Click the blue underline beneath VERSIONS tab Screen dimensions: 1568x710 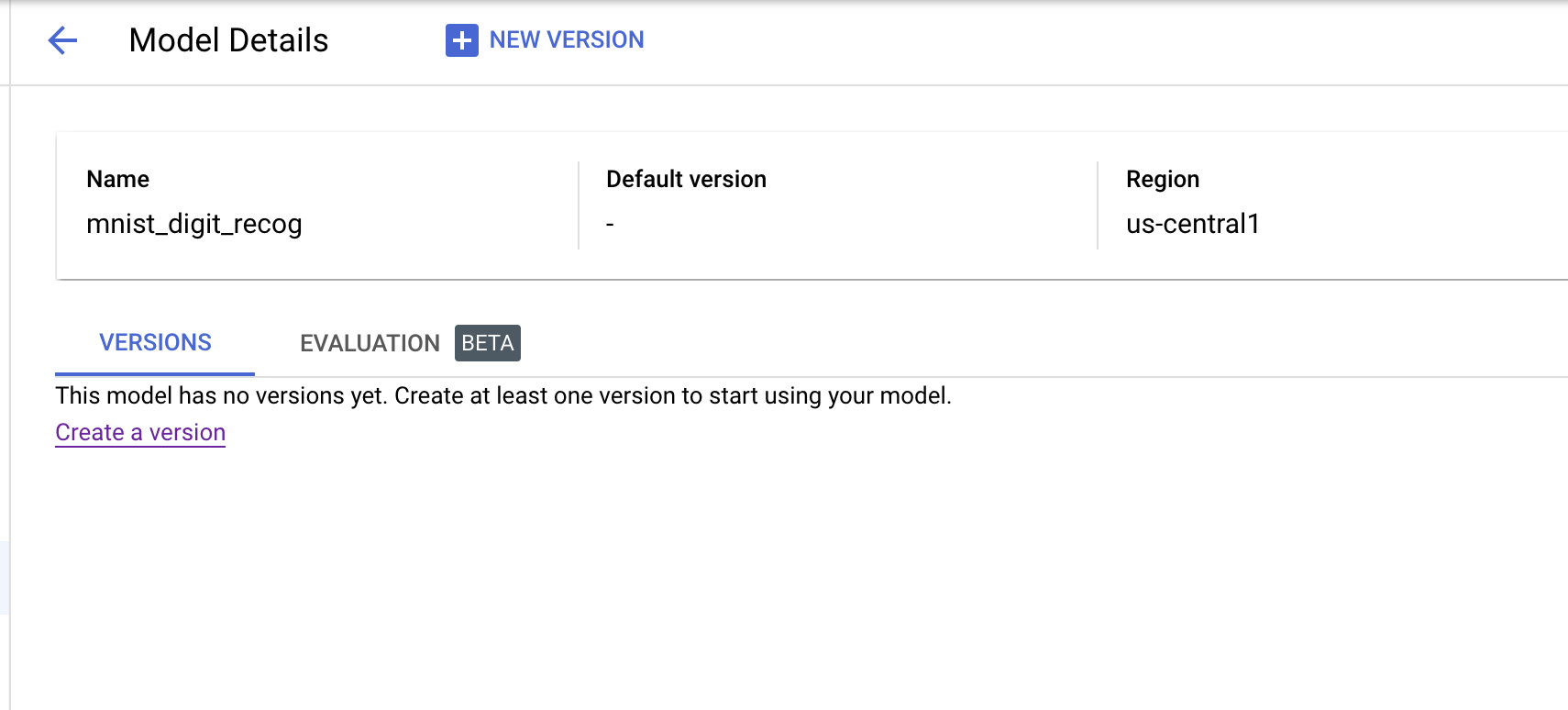point(155,373)
